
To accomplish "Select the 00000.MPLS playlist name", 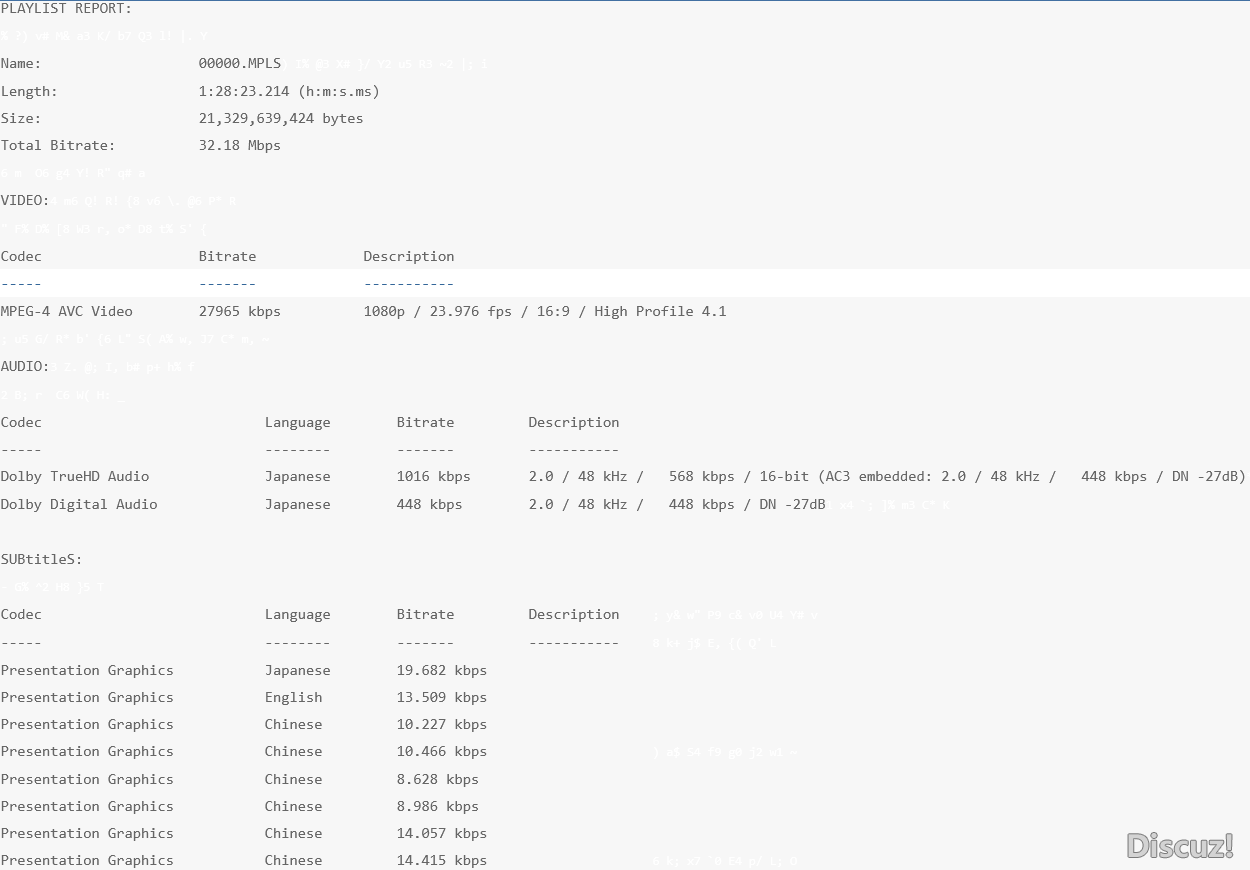I will (x=240, y=64).
